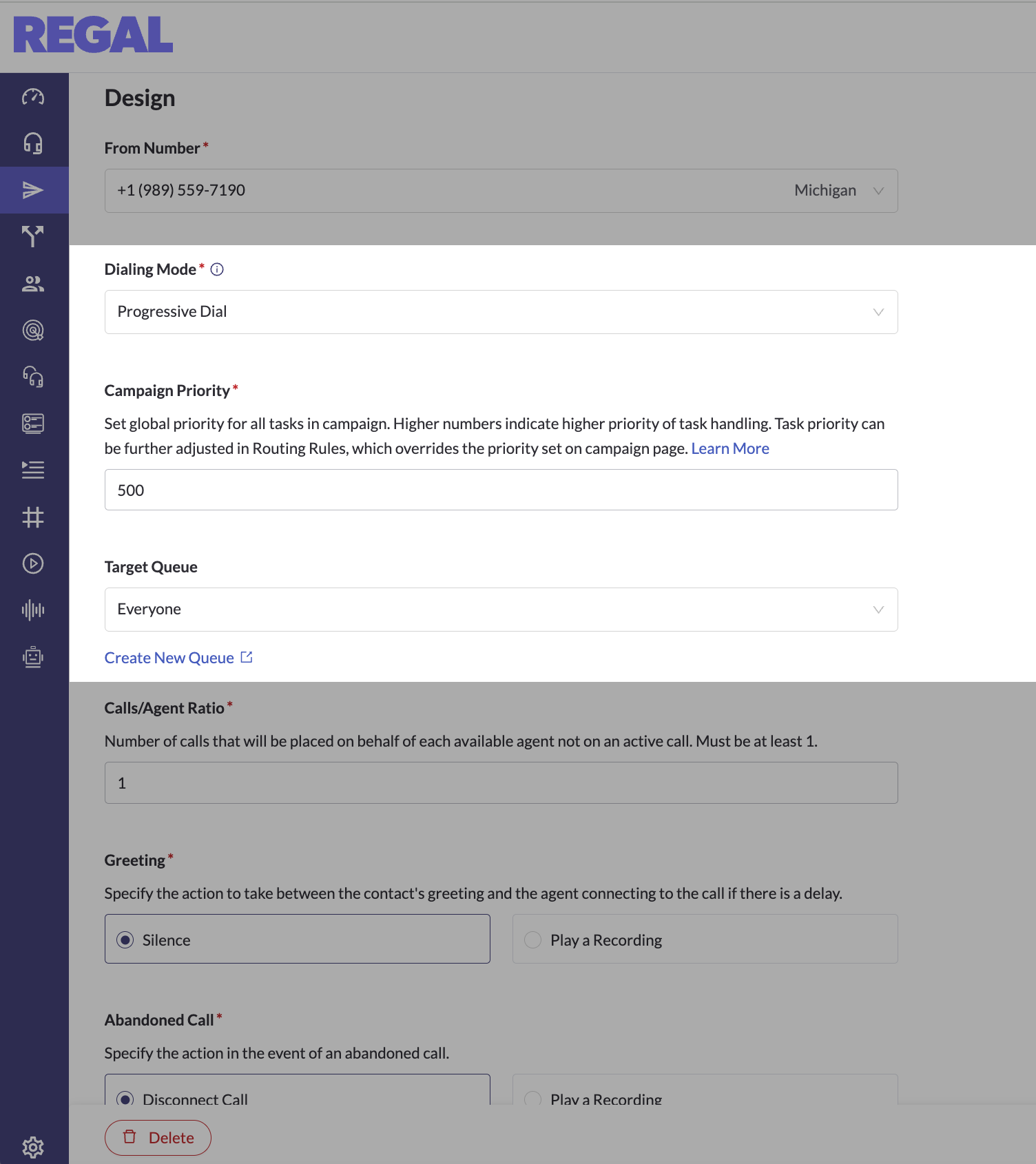Open the audio waveform icon in sidebar
The width and height of the screenshot is (1036, 1164).
click(33, 610)
